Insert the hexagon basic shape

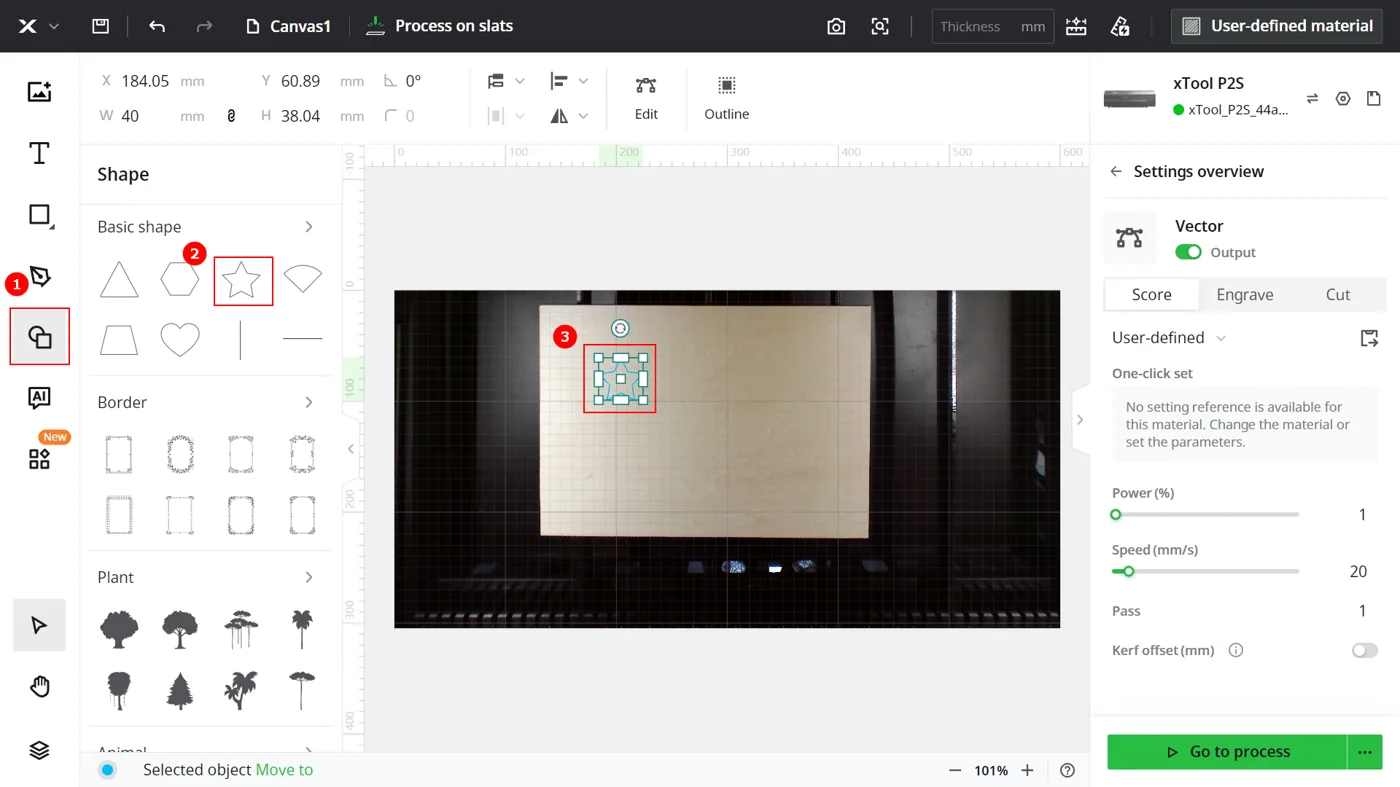pyautogui.click(x=180, y=280)
